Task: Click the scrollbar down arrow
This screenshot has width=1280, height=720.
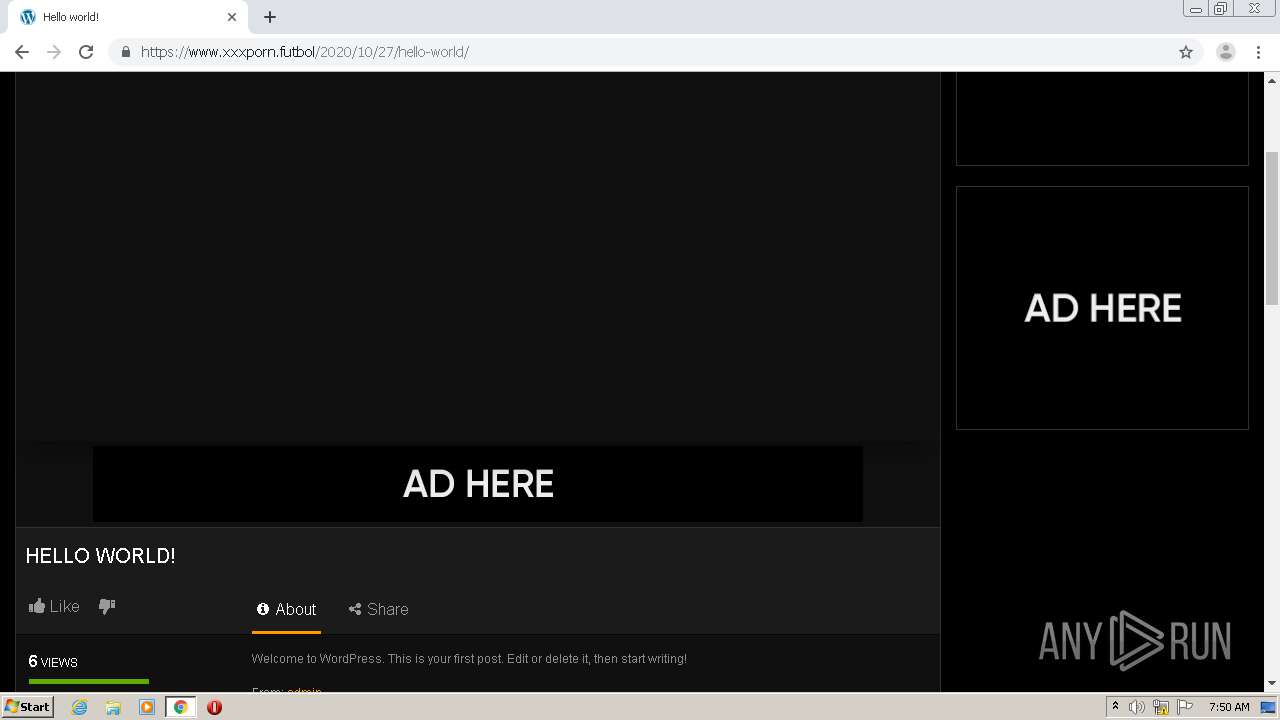Action: click(x=1272, y=684)
